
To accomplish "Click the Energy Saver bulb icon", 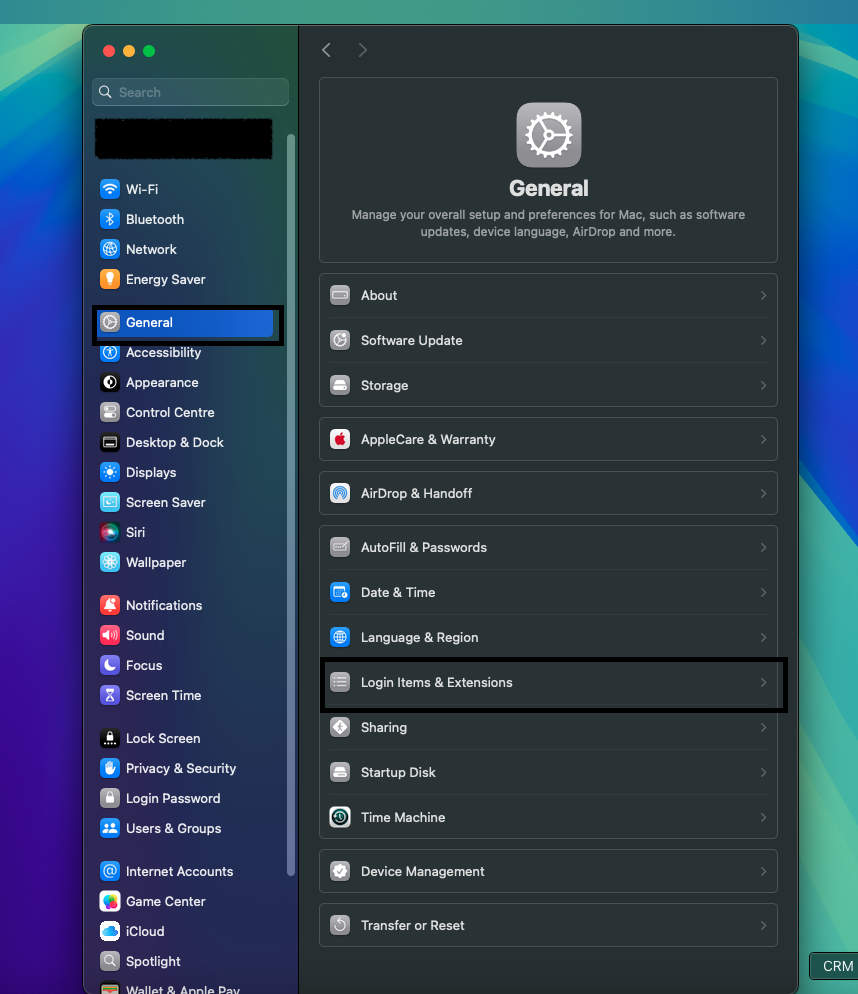I will [x=110, y=279].
